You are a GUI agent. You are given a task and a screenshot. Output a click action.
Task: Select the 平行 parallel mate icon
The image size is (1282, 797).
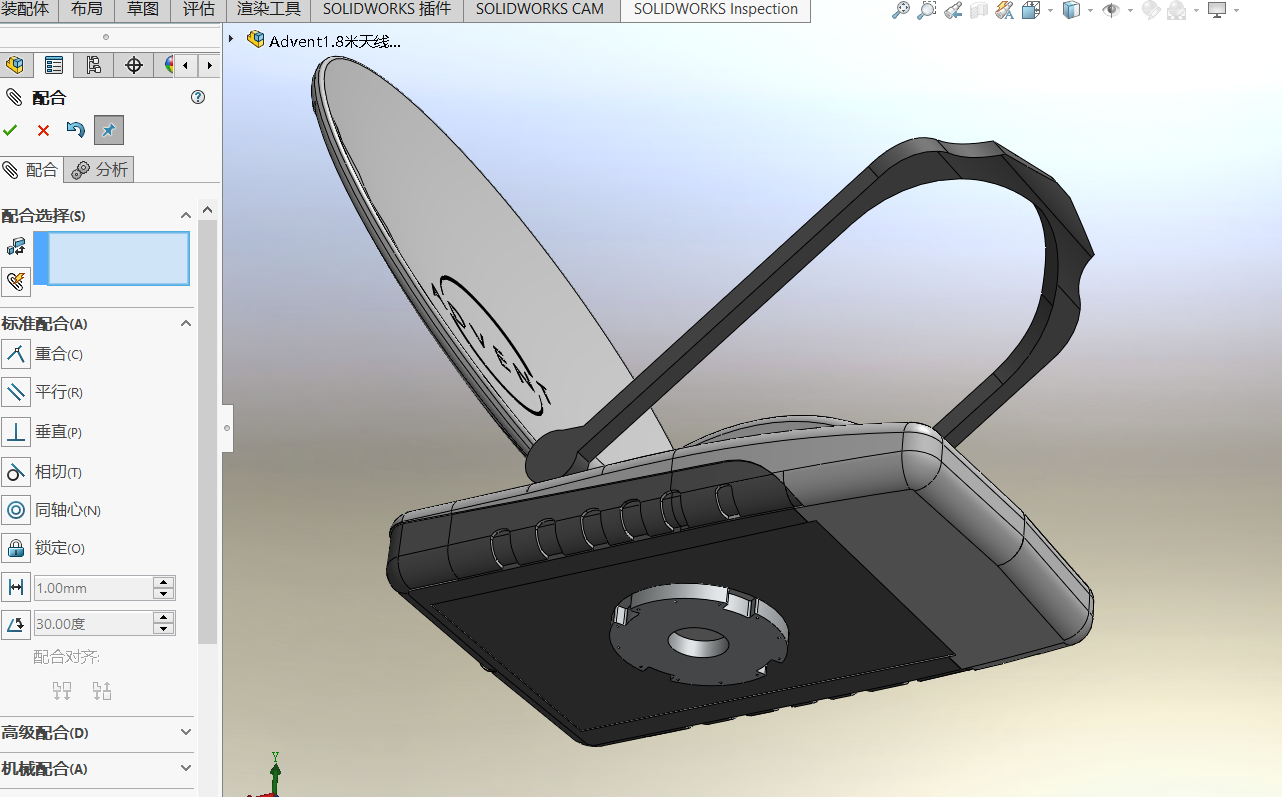16,392
